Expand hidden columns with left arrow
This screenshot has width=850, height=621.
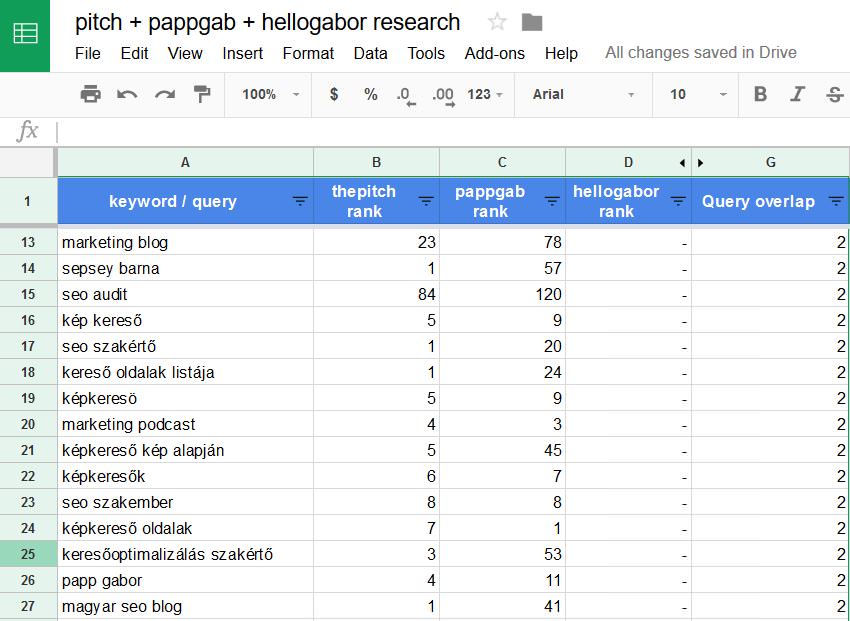(x=682, y=163)
